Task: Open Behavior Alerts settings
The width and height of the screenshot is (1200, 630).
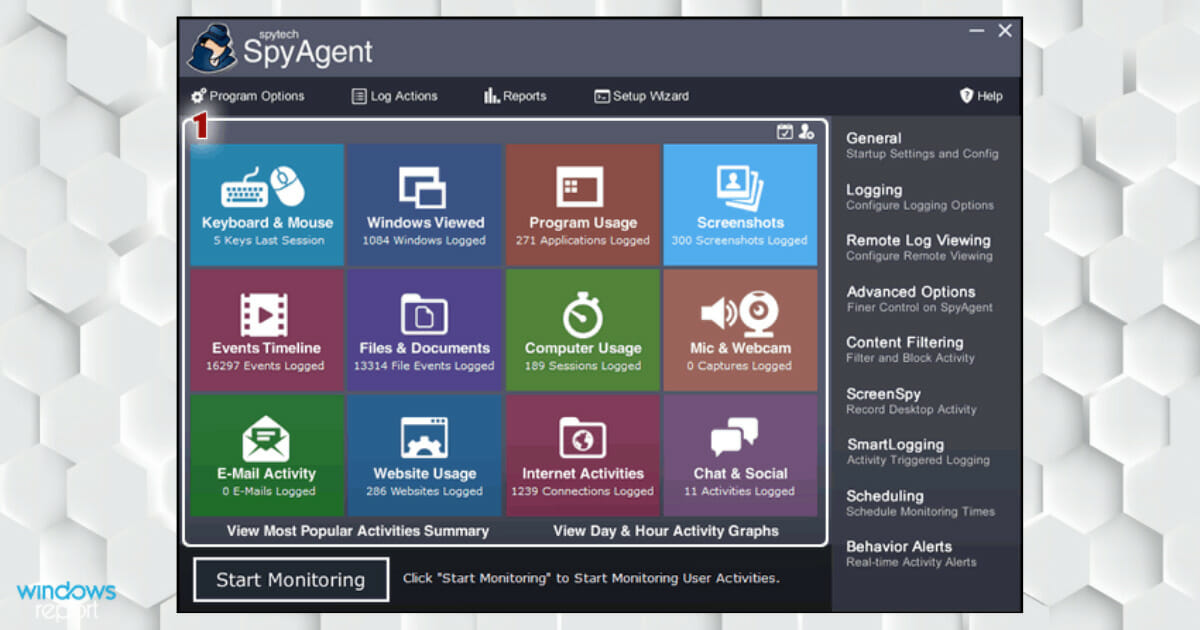Action: click(x=912, y=553)
